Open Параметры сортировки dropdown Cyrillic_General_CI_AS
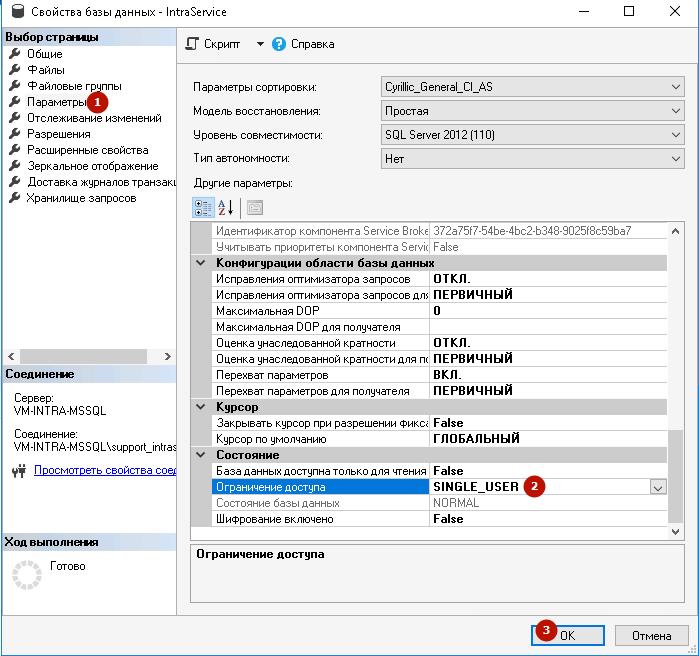The width and height of the screenshot is (699, 656). 533,87
